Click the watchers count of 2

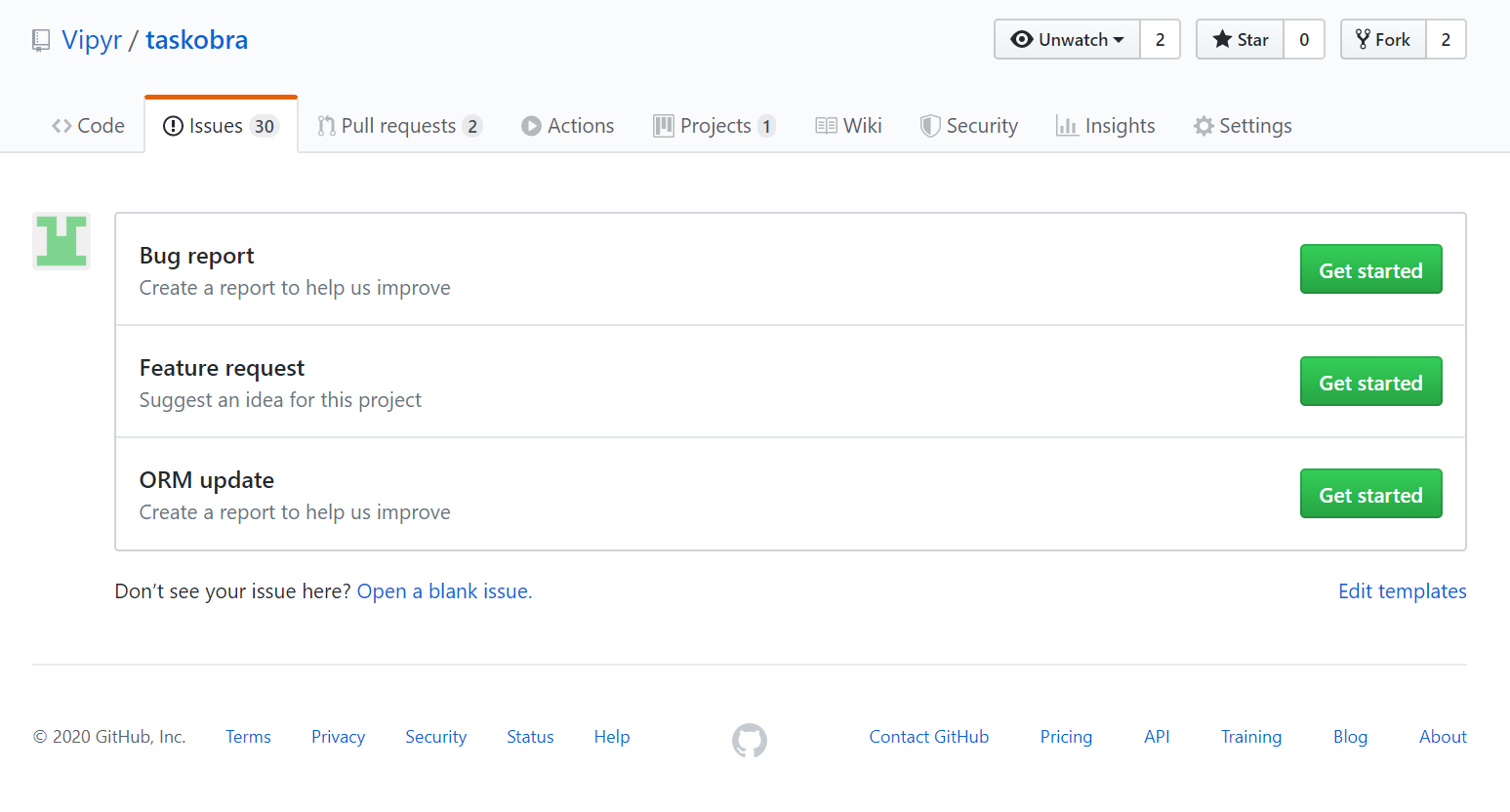coord(1161,39)
